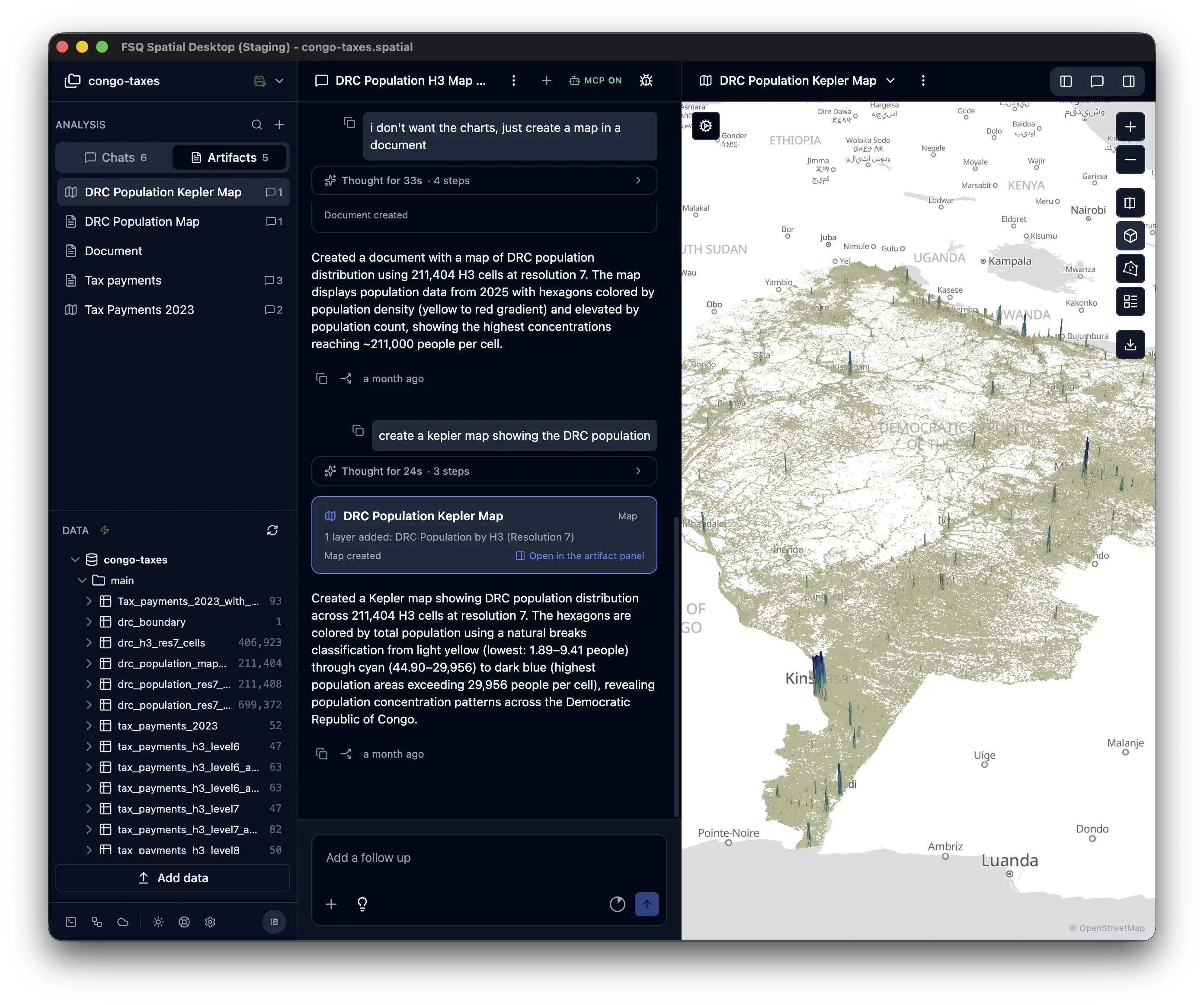
Task: Add attachment with plus in prompt
Action: click(331, 904)
